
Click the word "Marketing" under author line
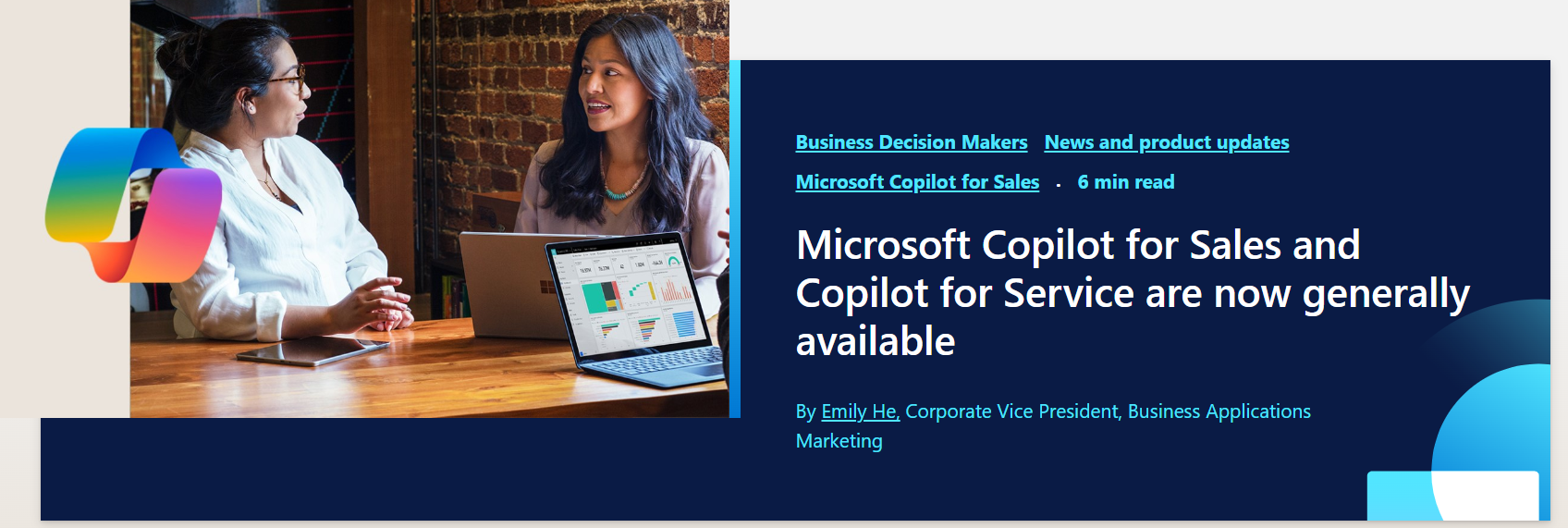(839, 441)
